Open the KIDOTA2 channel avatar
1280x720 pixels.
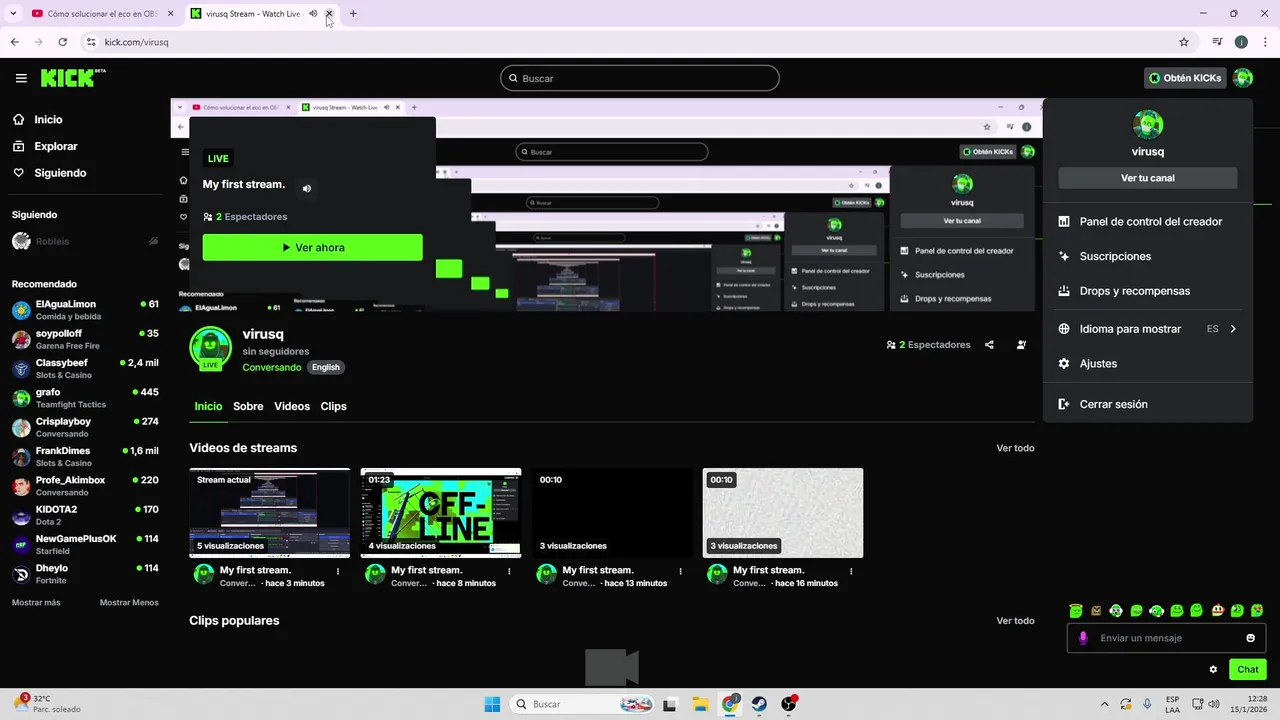point(21,516)
